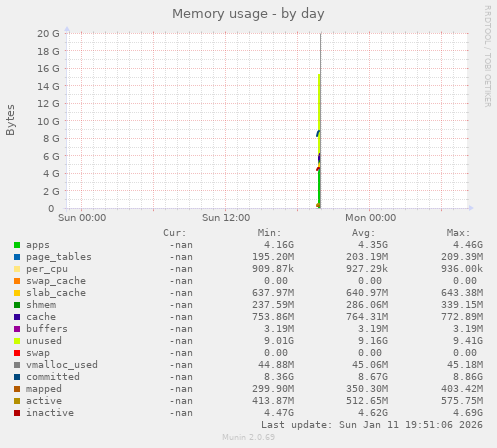
Task: Click the 'Sun 00:00' x-axis label
Action: pos(82,218)
